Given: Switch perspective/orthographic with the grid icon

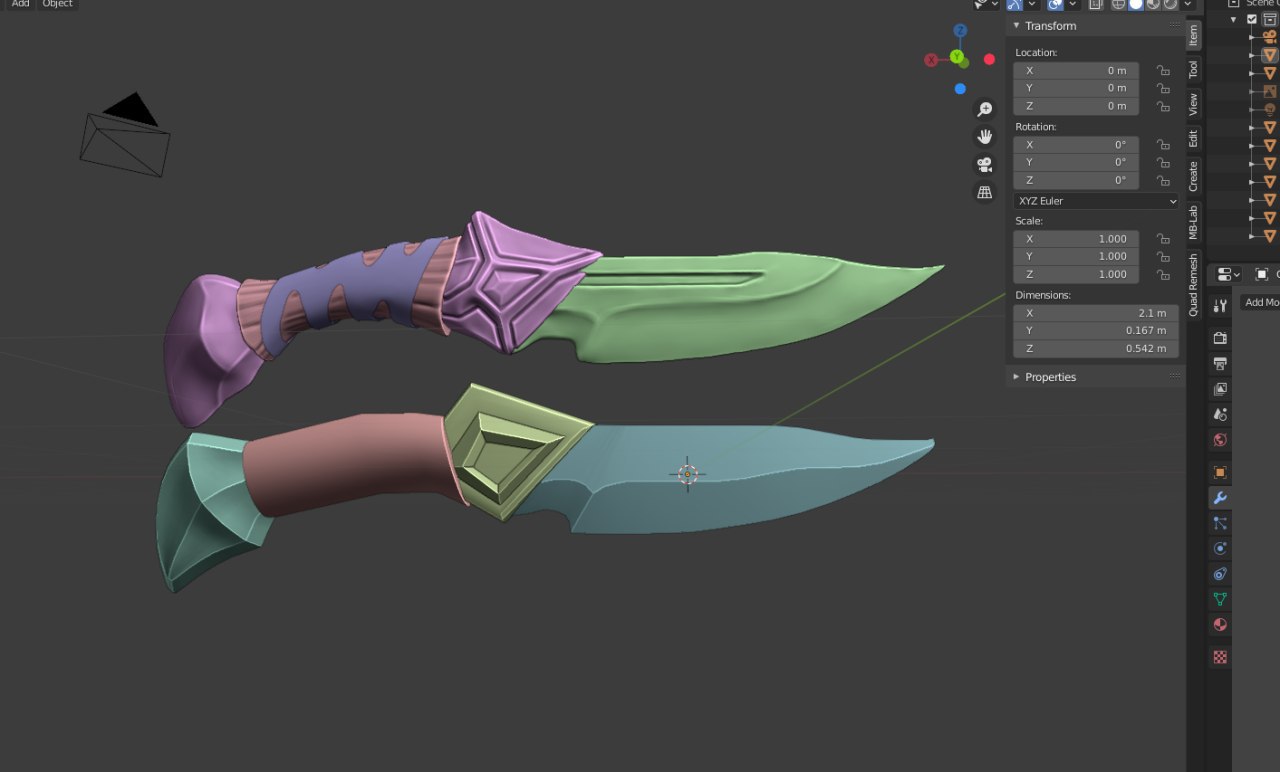Looking at the screenshot, I should click(x=985, y=192).
